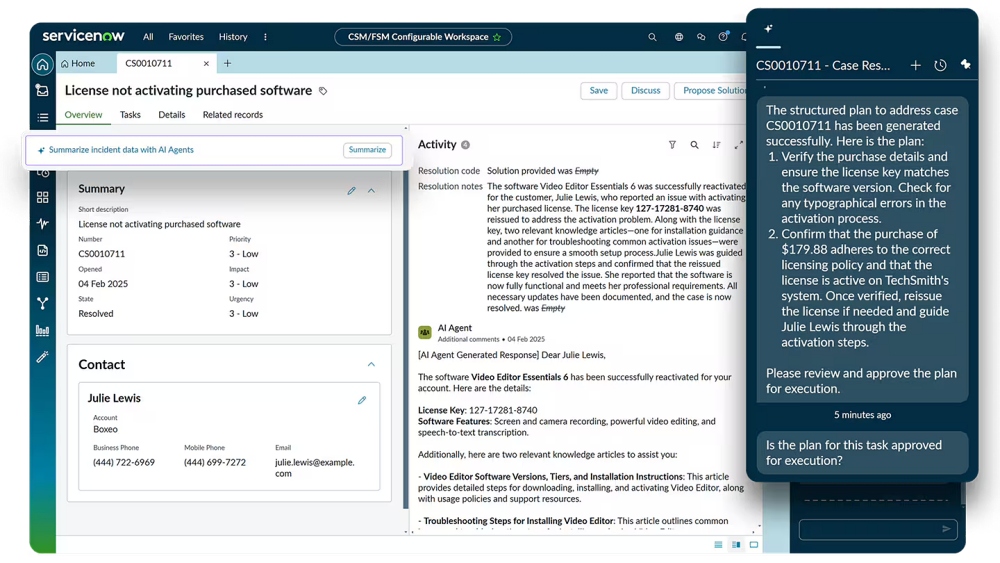The height and width of the screenshot is (563, 1000).
Task: Add a new workspace tab
Action: point(228,63)
